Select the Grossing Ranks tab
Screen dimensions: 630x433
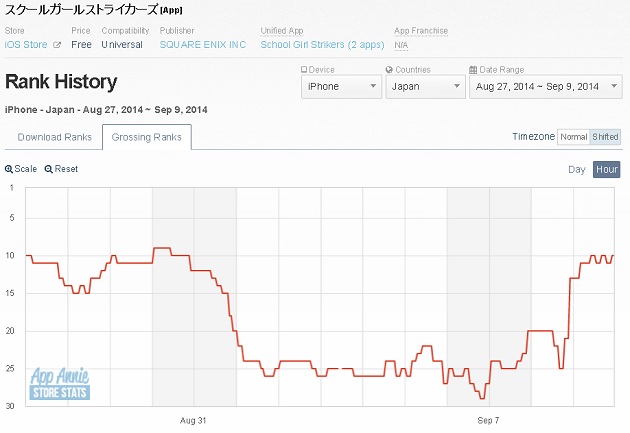pyautogui.click(x=147, y=137)
